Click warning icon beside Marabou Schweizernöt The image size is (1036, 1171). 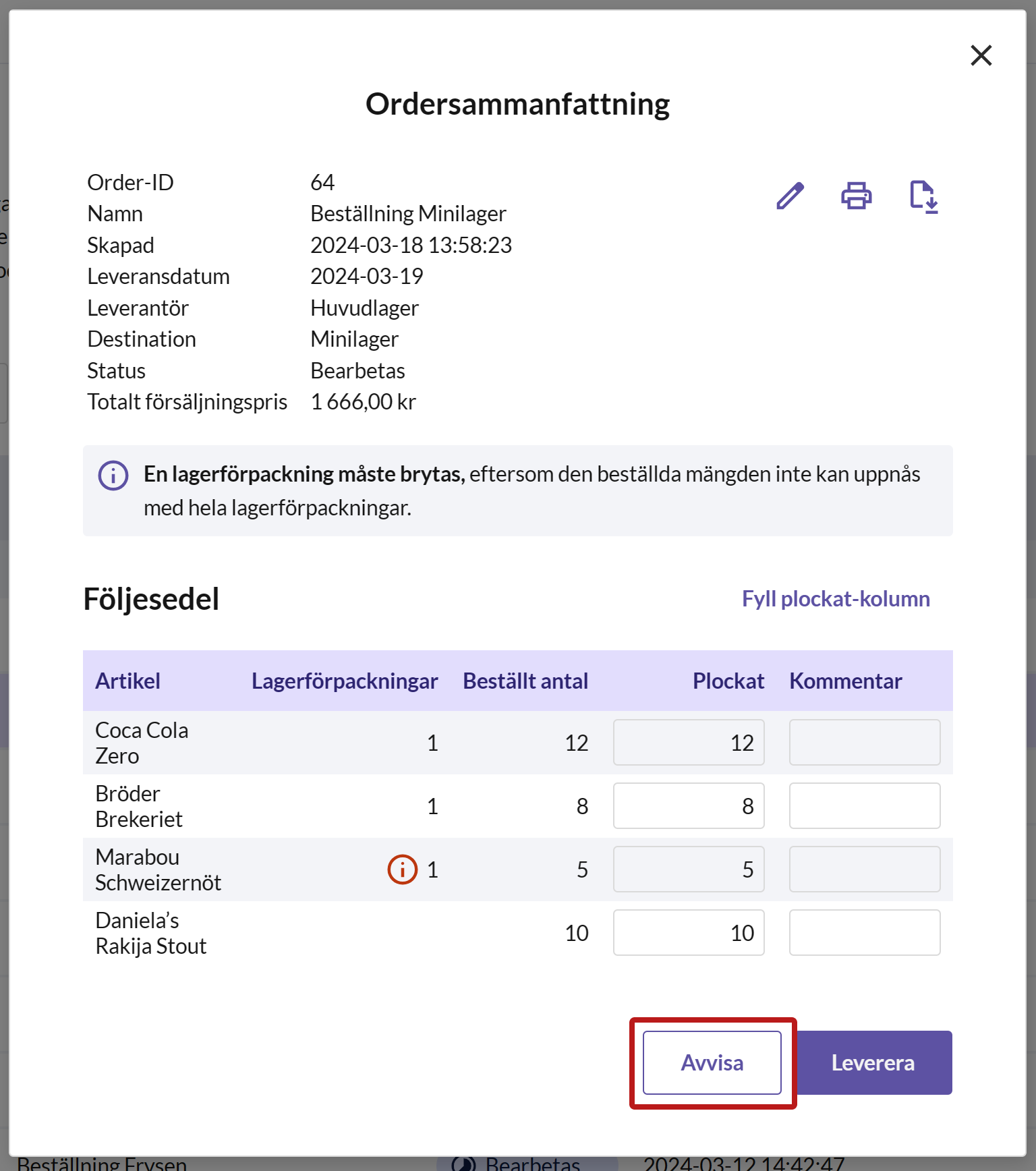pyautogui.click(x=403, y=869)
